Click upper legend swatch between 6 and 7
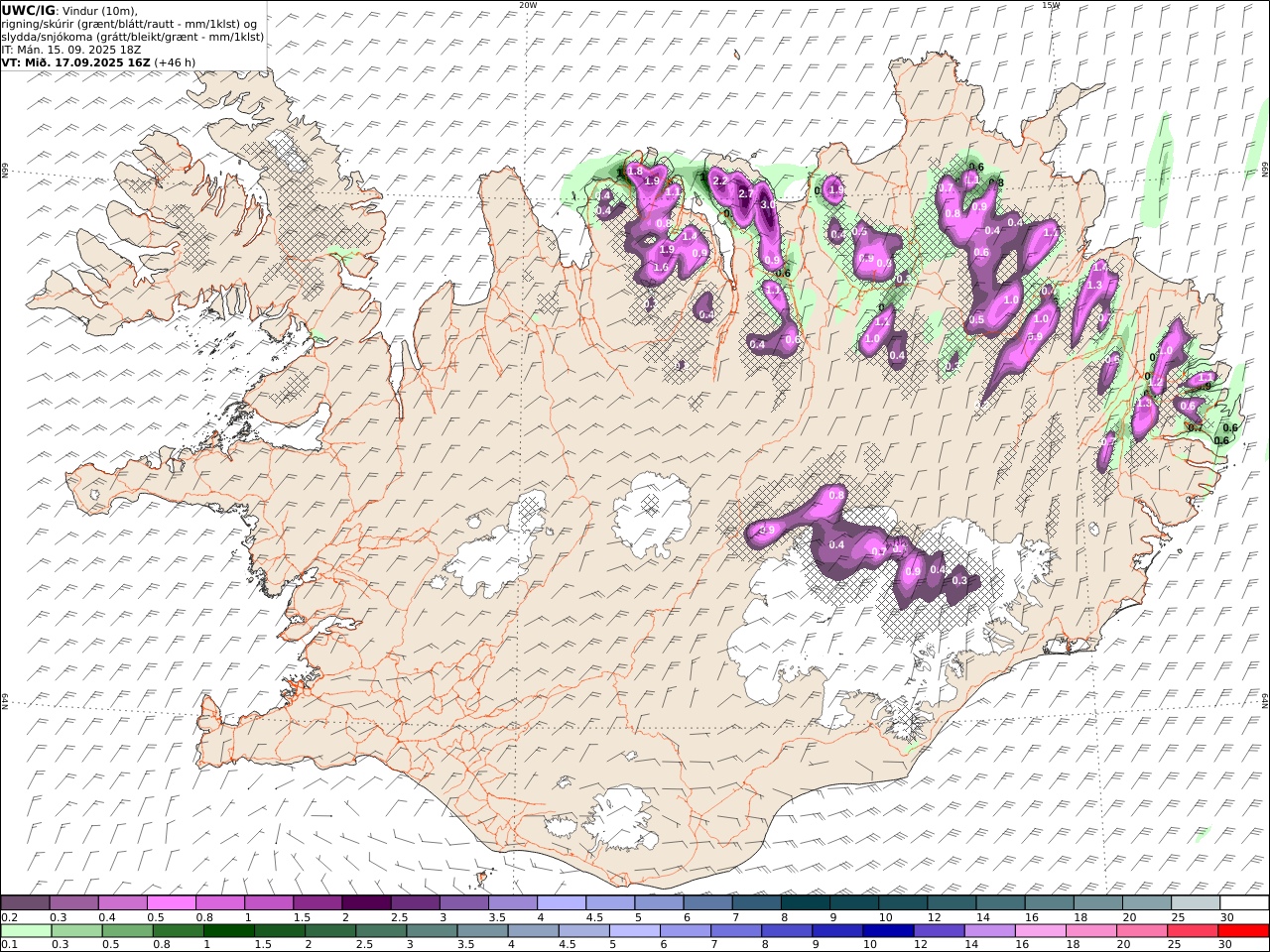The height and width of the screenshot is (952, 1270). [x=707, y=903]
